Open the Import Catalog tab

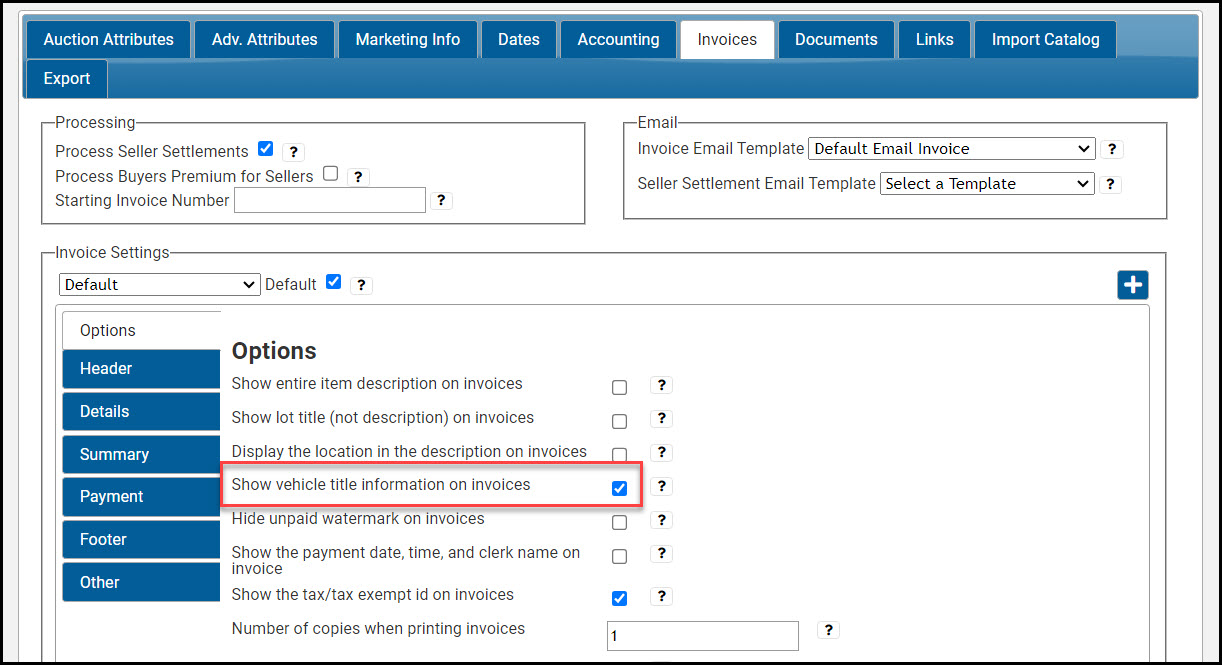[x=1045, y=40]
